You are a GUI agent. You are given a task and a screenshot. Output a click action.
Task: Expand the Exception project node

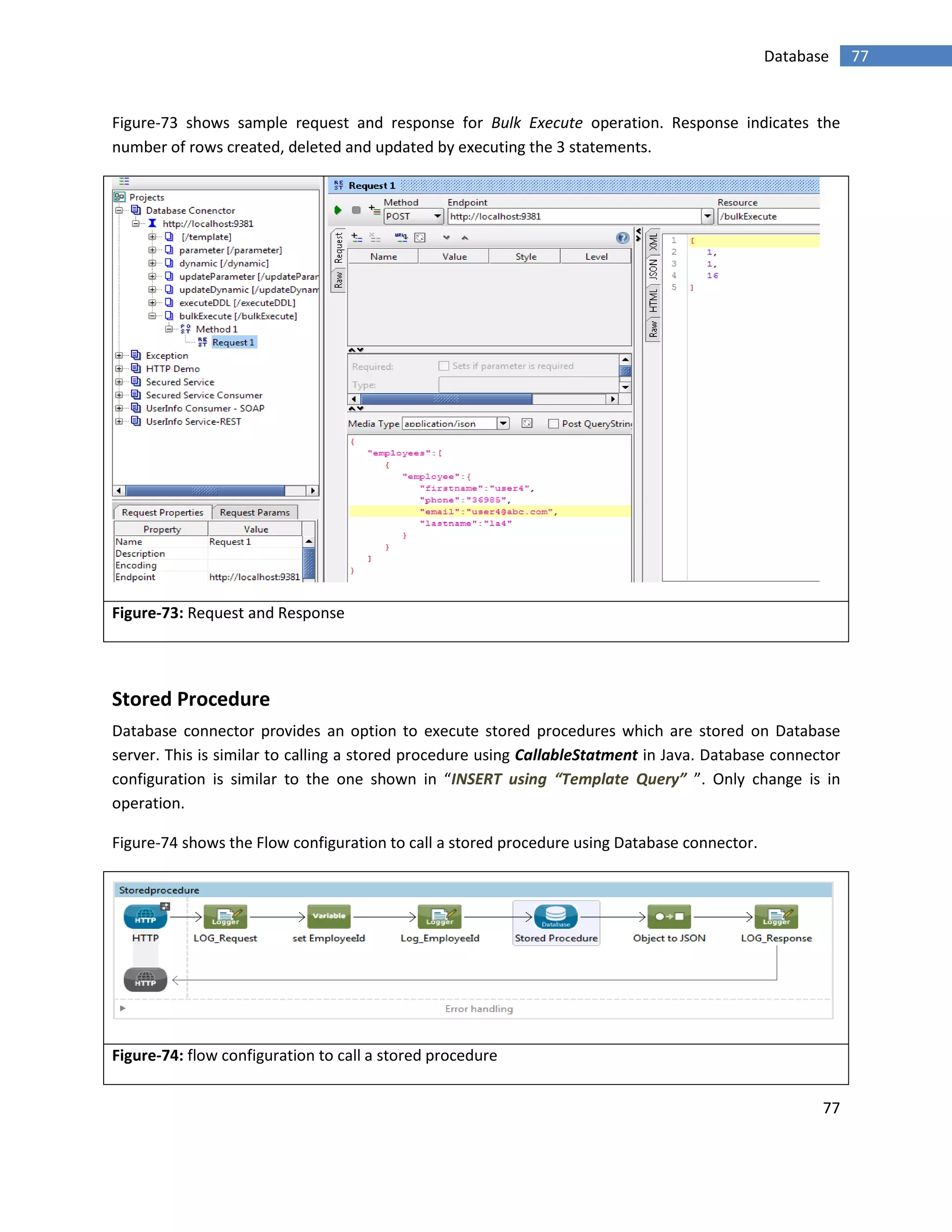[119, 355]
